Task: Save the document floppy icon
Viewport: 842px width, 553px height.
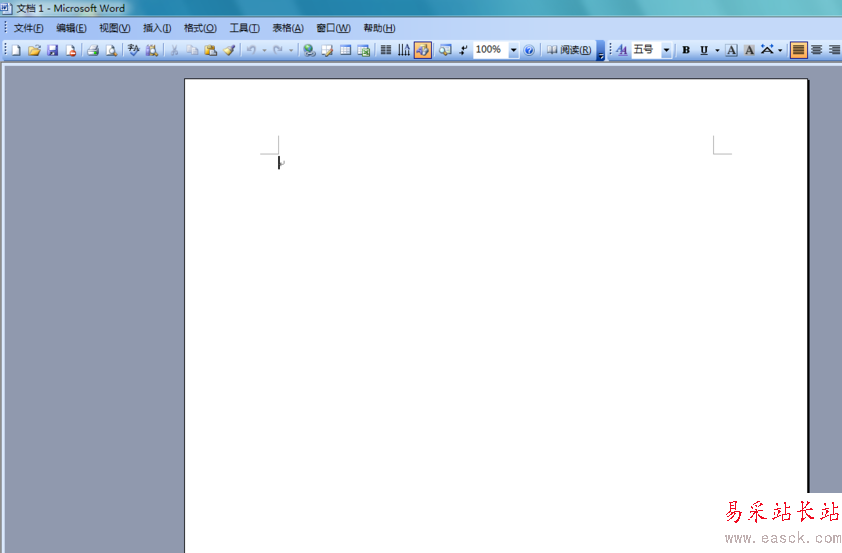Action: [x=53, y=50]
